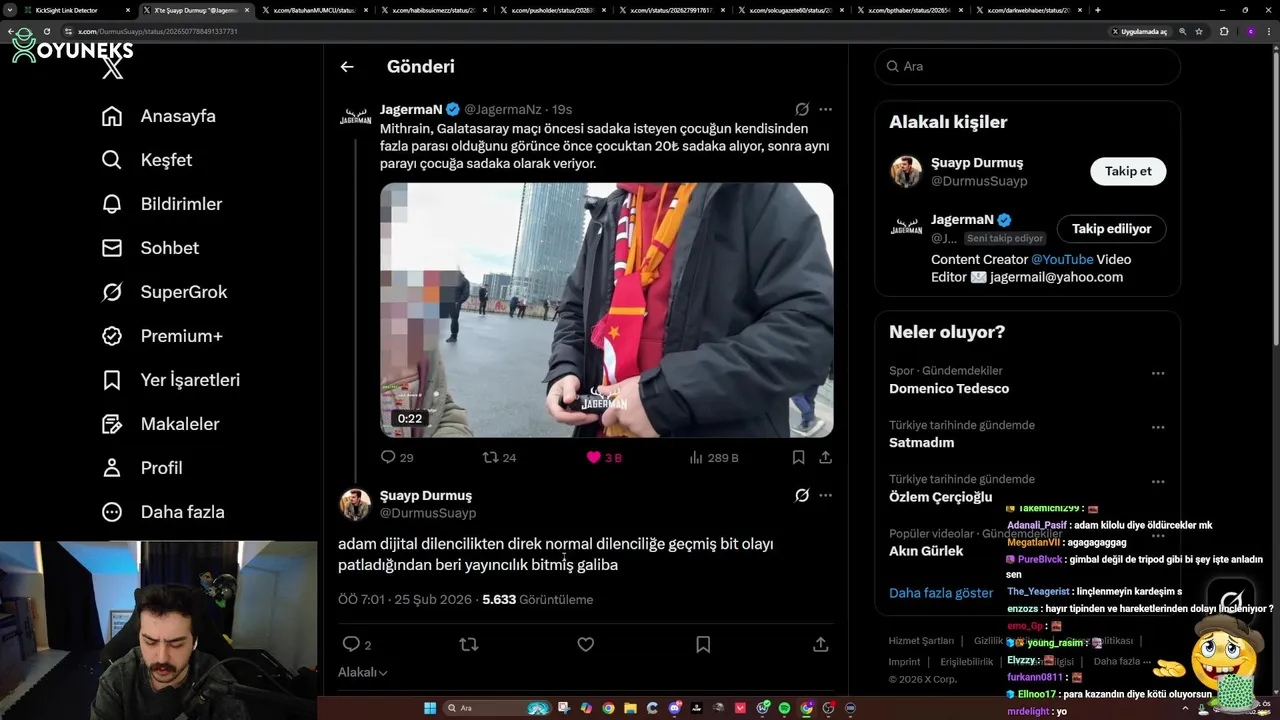
Task: Bookmark JagermaN's quoted post
Action: tap(798, 457)
